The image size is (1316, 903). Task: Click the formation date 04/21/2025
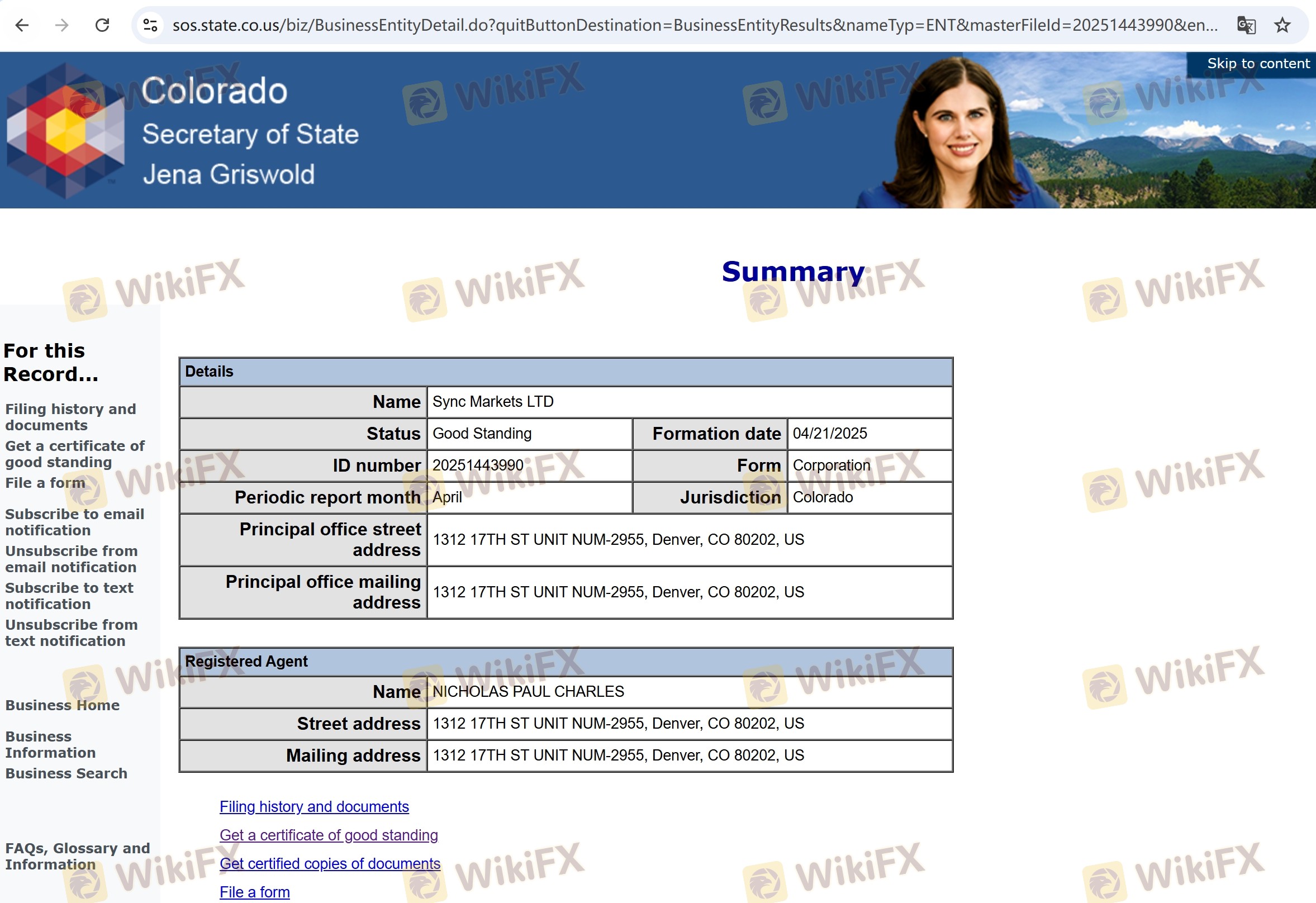pos(830,433)
